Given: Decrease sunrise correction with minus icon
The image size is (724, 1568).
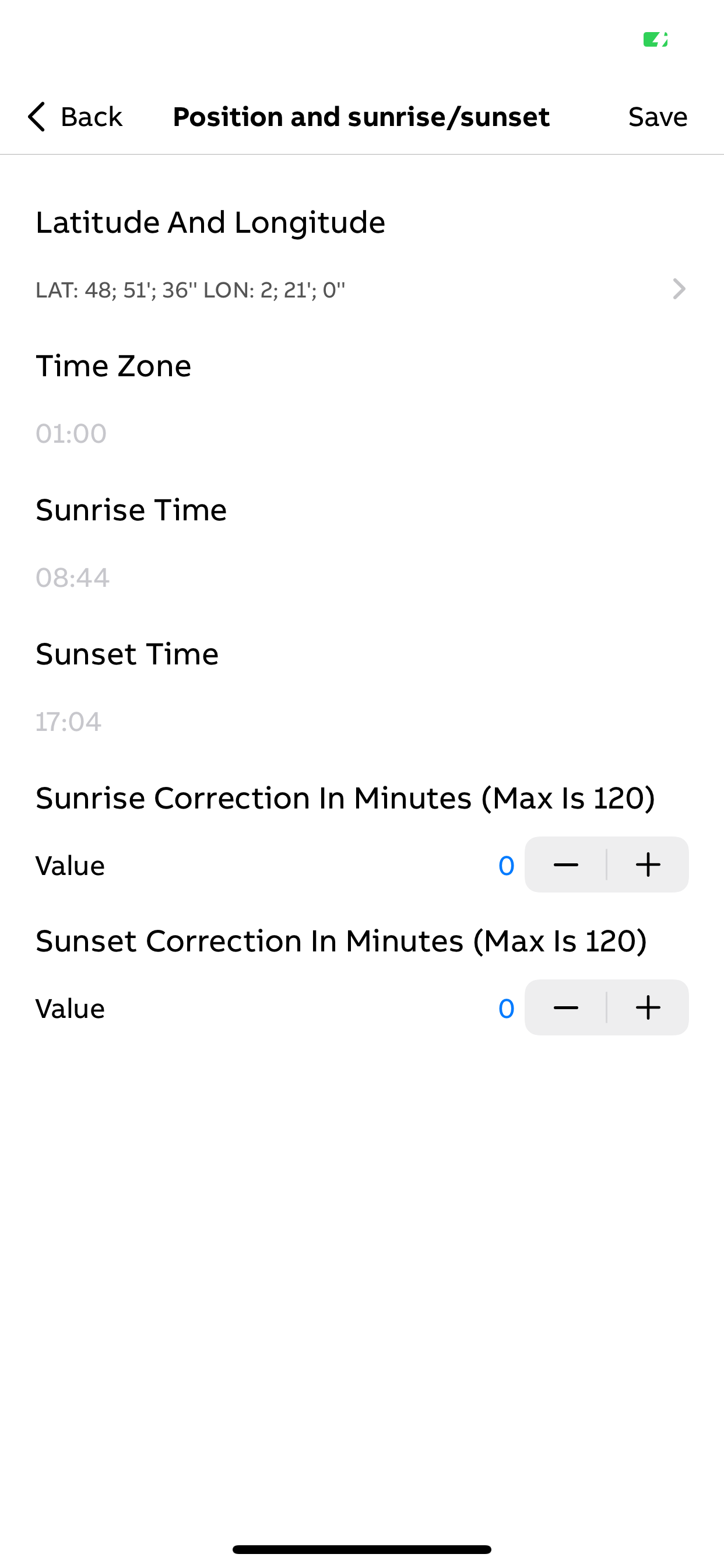Looking at the screenshot, I should tap(566, 864).
